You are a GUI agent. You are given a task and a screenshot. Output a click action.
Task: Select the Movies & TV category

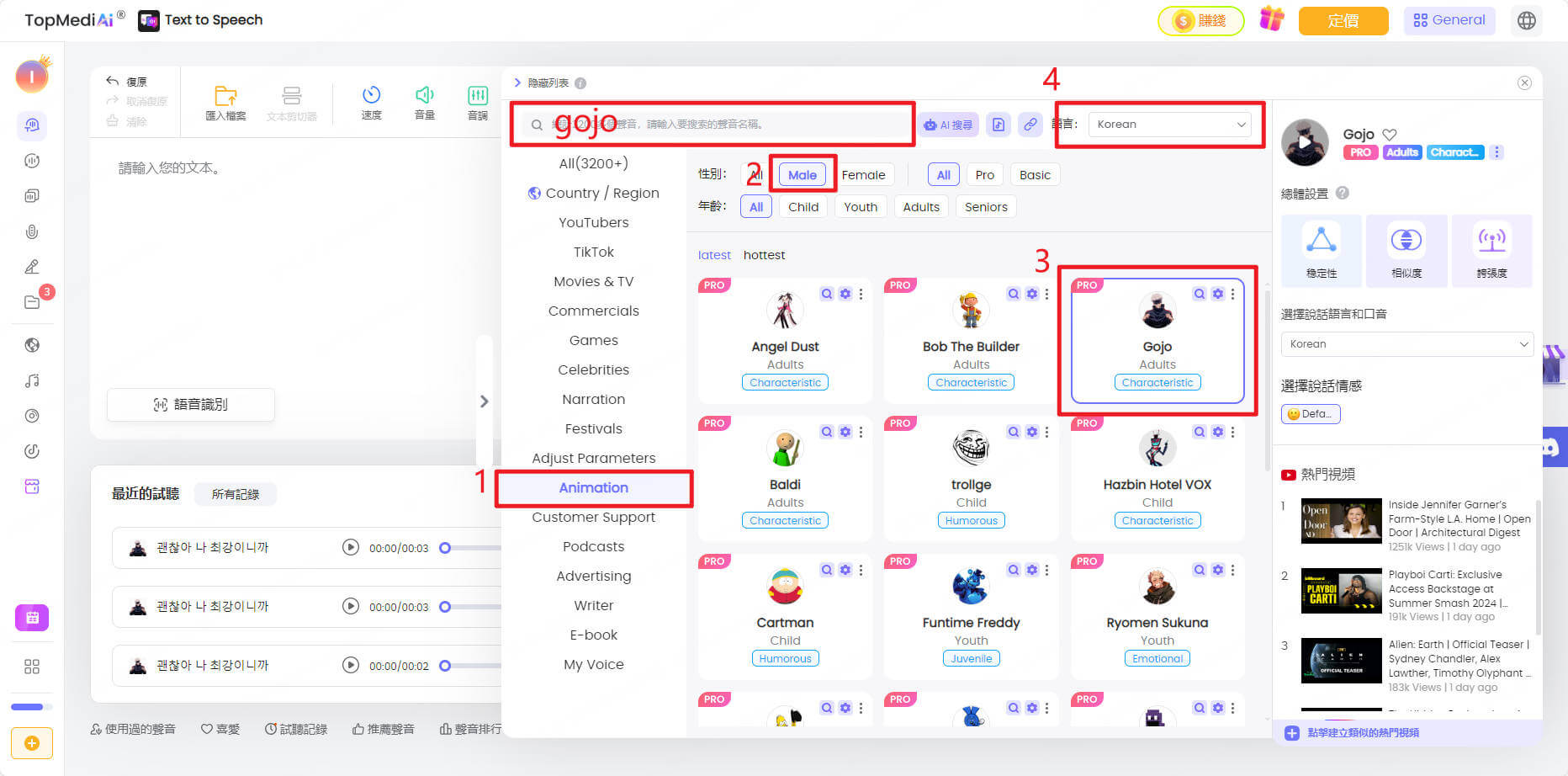(x=594, y=281)
